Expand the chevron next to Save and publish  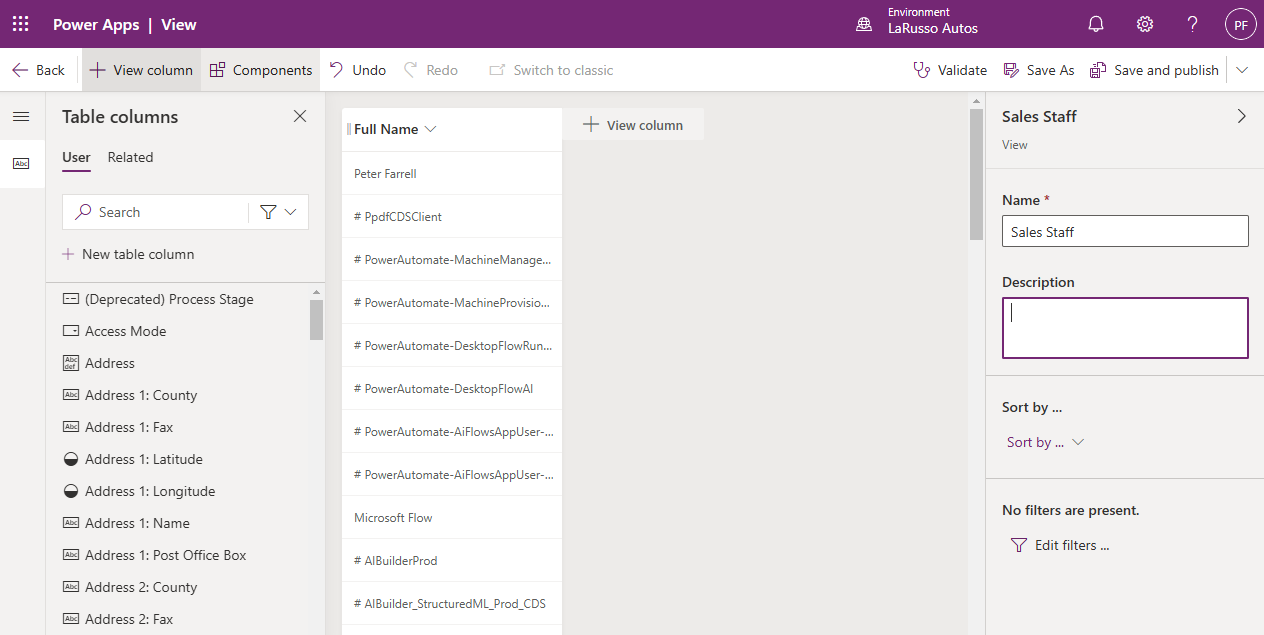1242,69
